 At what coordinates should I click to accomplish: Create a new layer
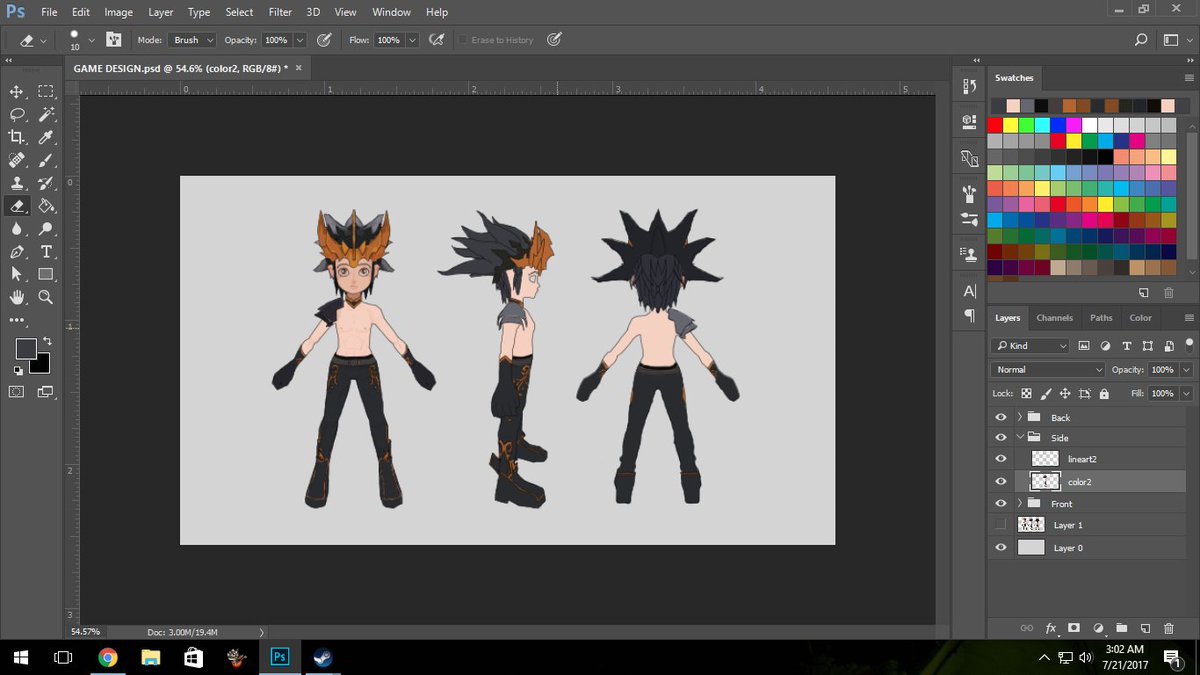(x=1146, y=628)
